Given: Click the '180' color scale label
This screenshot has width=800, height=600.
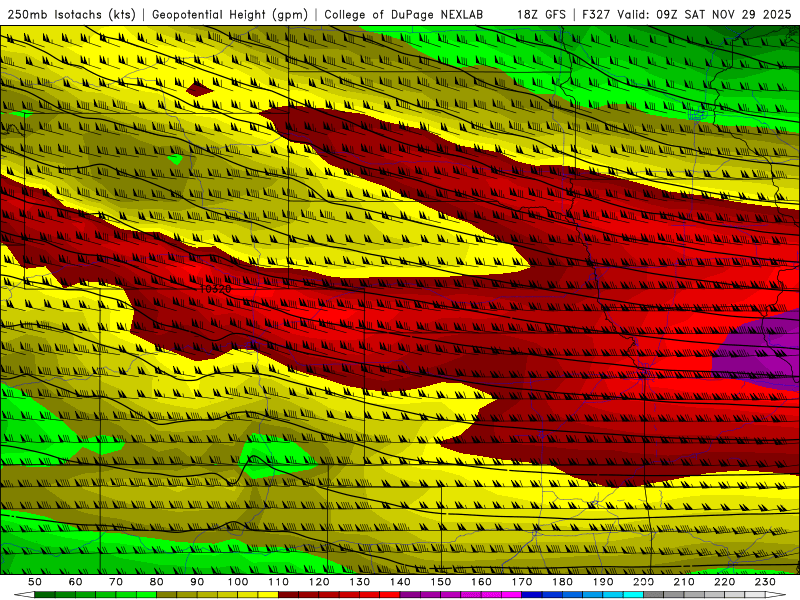Looking at the screenshot, I should (x=562, y=582).
